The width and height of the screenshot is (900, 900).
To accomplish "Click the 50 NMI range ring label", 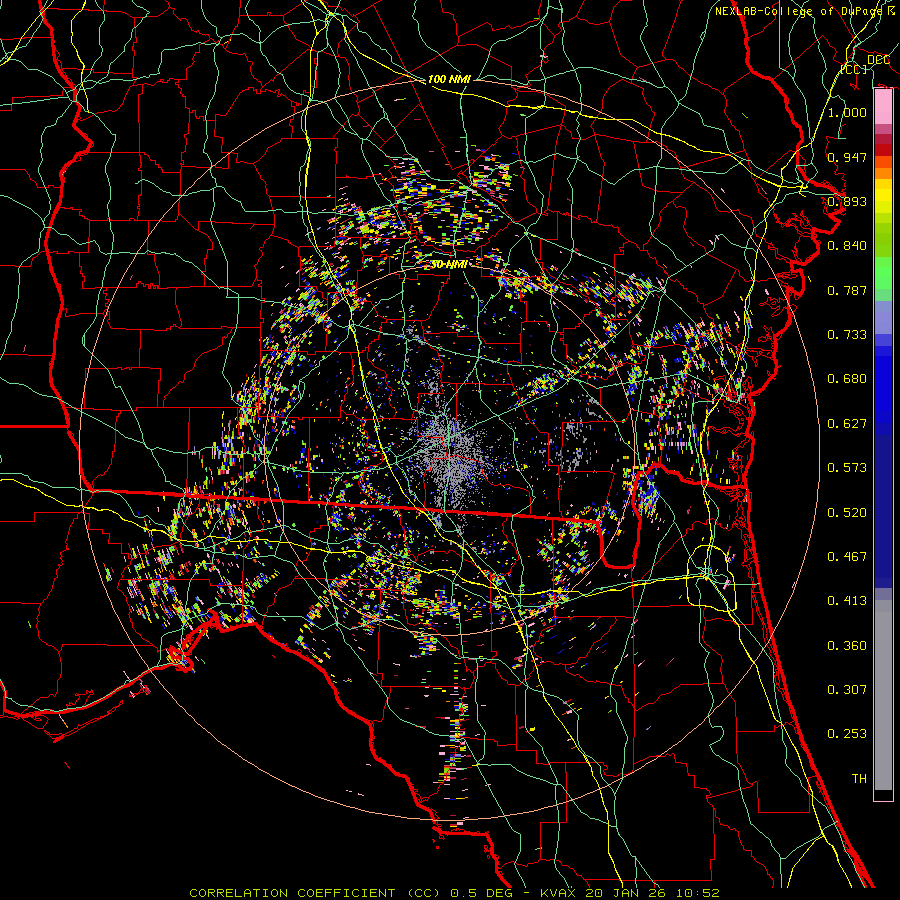I will 450,264.
